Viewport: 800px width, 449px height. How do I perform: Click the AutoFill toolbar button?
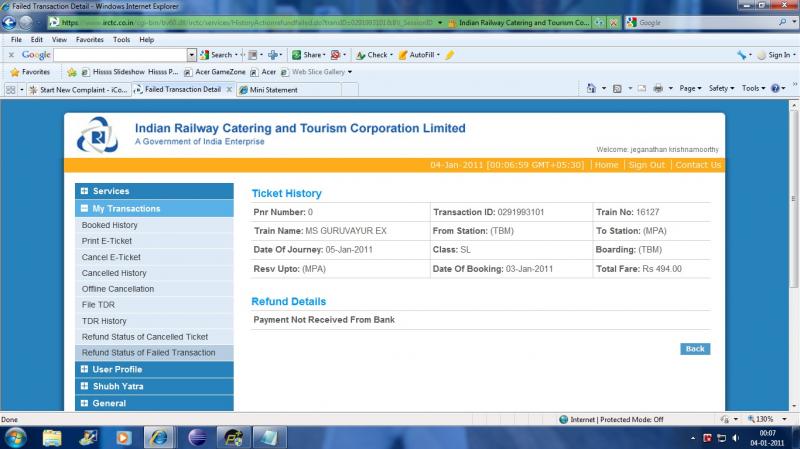click(x=418, y=55)
